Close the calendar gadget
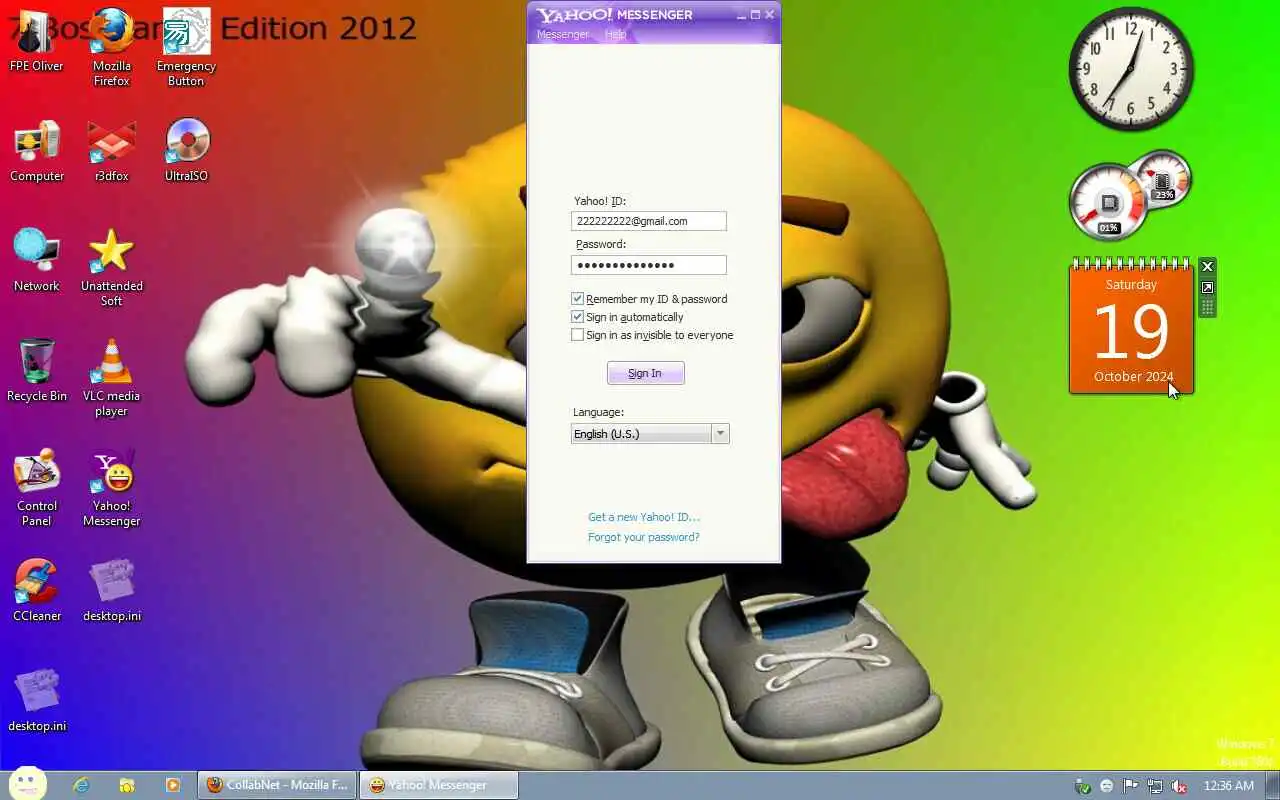The image size is (1280, 800). (1207, 267)
